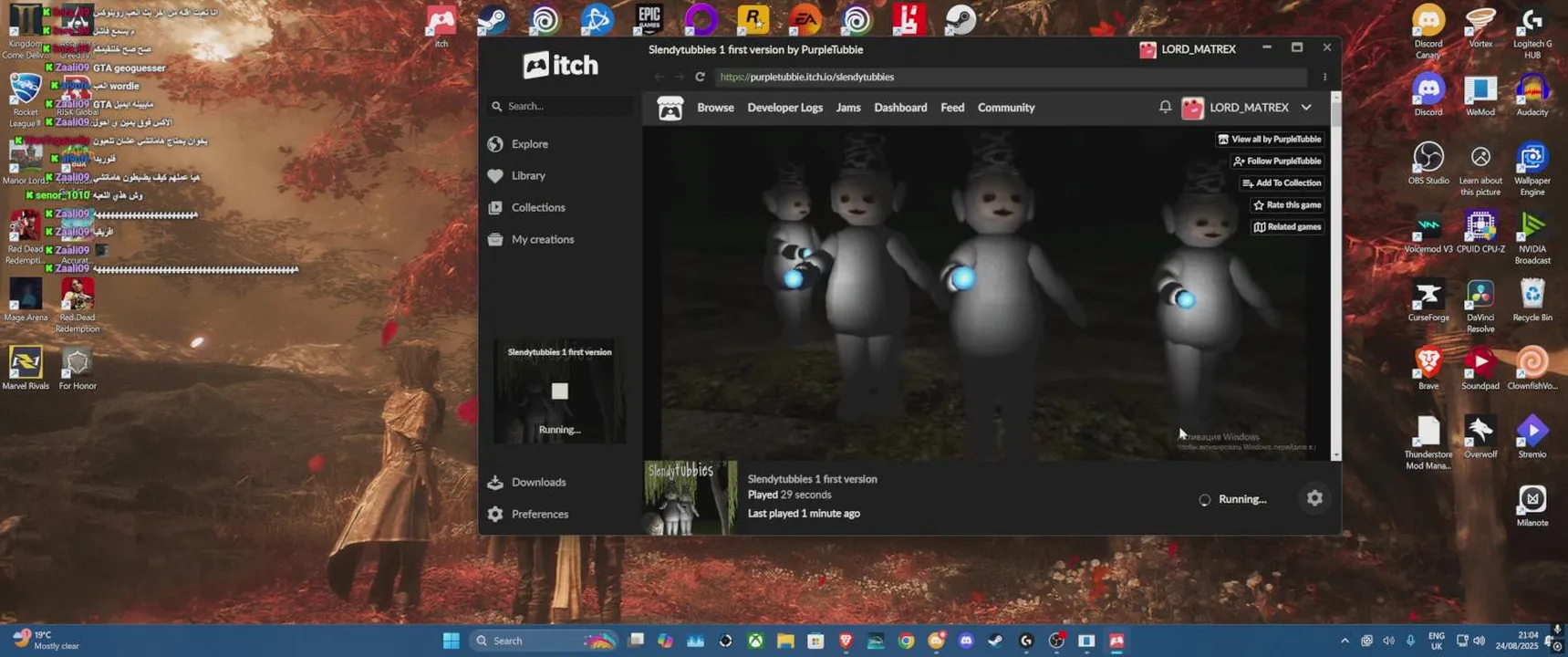This screenshot has width=1568, height=657.
Task: Open For Honor desktop icon
Action: [78, 370]
